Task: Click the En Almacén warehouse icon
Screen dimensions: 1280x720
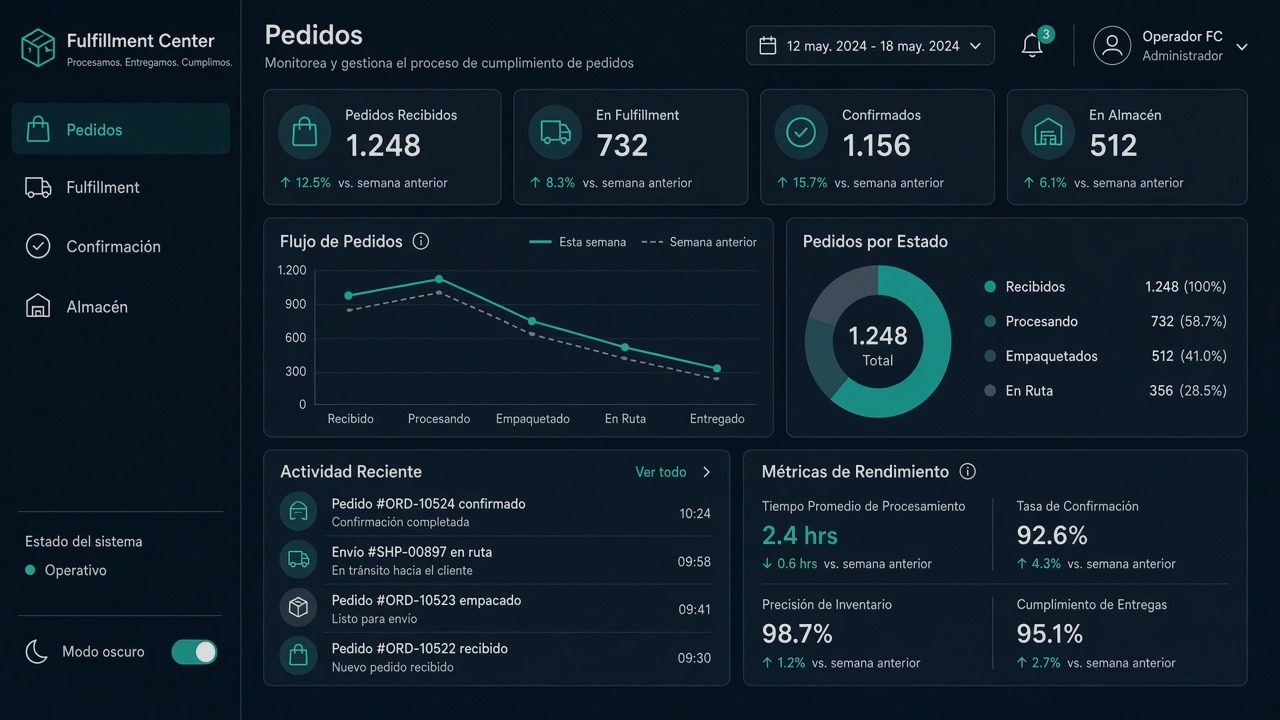Action: (x=1048, y=132)
